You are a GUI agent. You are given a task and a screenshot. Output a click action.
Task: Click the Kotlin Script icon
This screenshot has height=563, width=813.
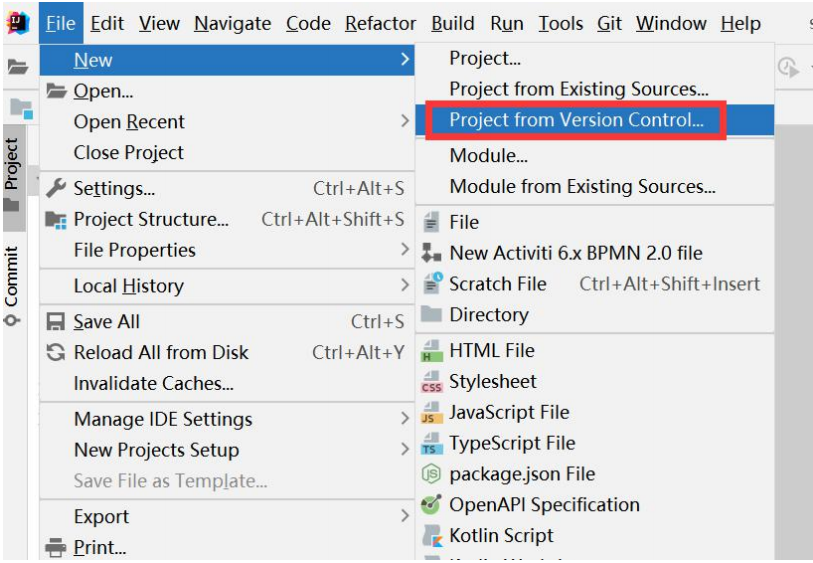[x=432, y=536]
